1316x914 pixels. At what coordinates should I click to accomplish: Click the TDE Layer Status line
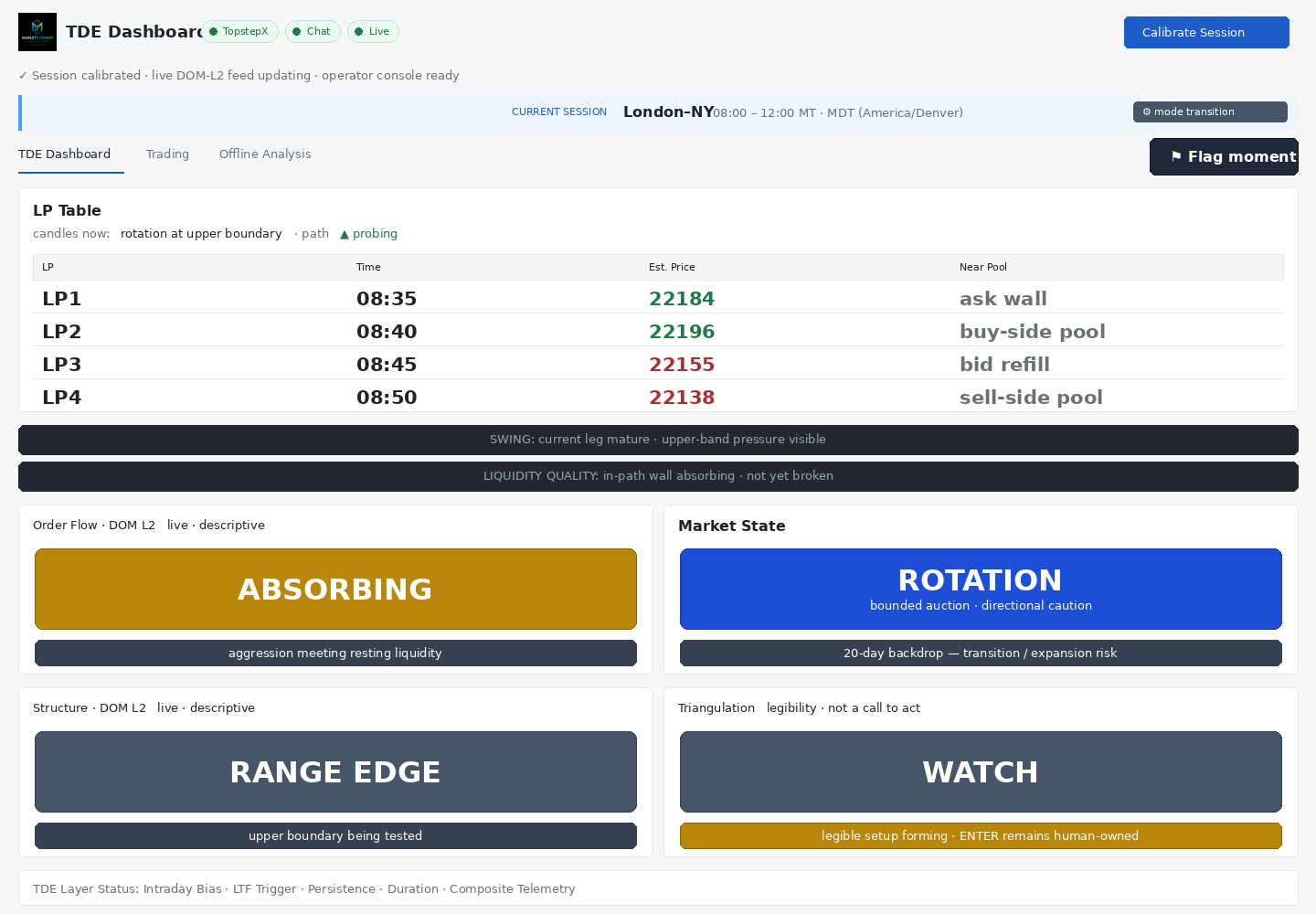coord(304,888)
